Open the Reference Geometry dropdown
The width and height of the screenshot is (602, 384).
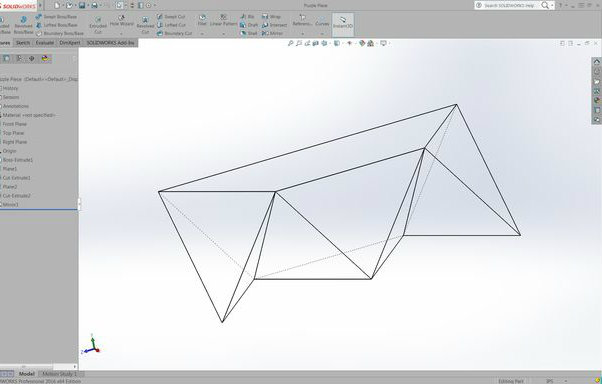pos(302,33)
